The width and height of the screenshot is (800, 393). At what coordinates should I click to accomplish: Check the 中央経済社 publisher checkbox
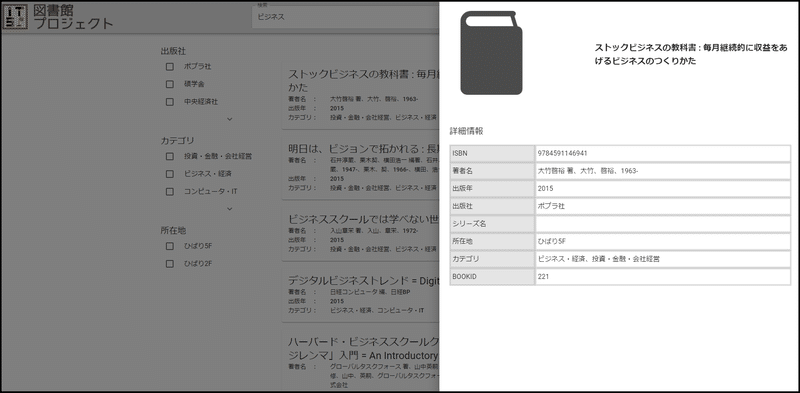[170, 102]
